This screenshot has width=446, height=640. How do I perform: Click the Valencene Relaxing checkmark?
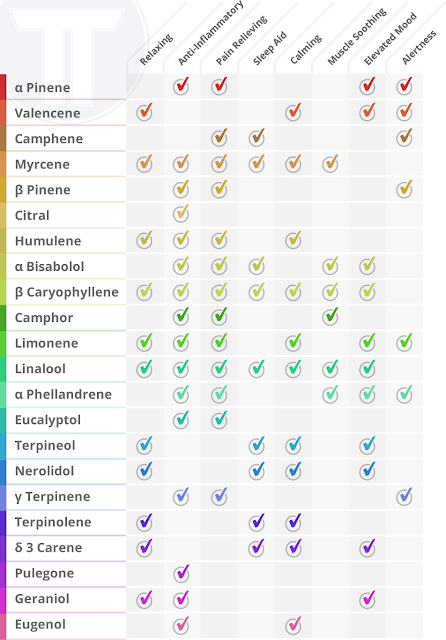click(144, 112)
